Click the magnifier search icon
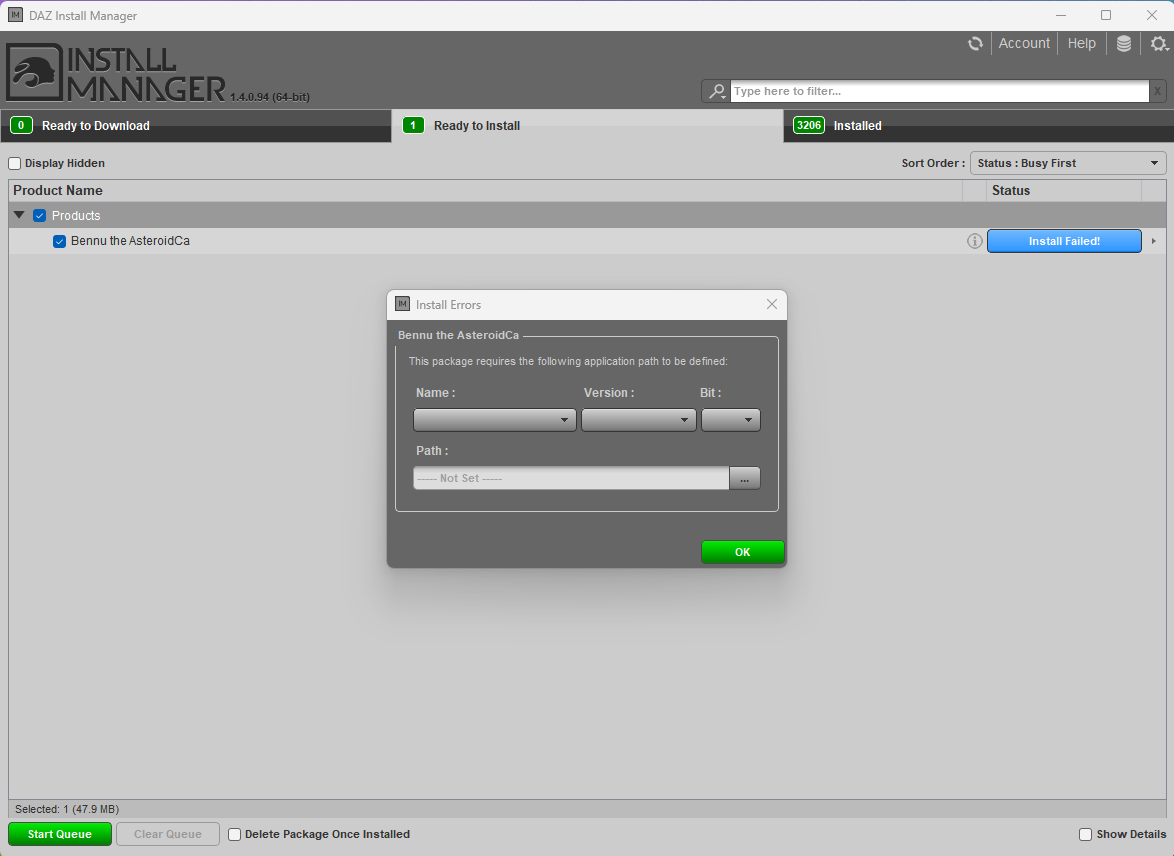 coord(717,91)
